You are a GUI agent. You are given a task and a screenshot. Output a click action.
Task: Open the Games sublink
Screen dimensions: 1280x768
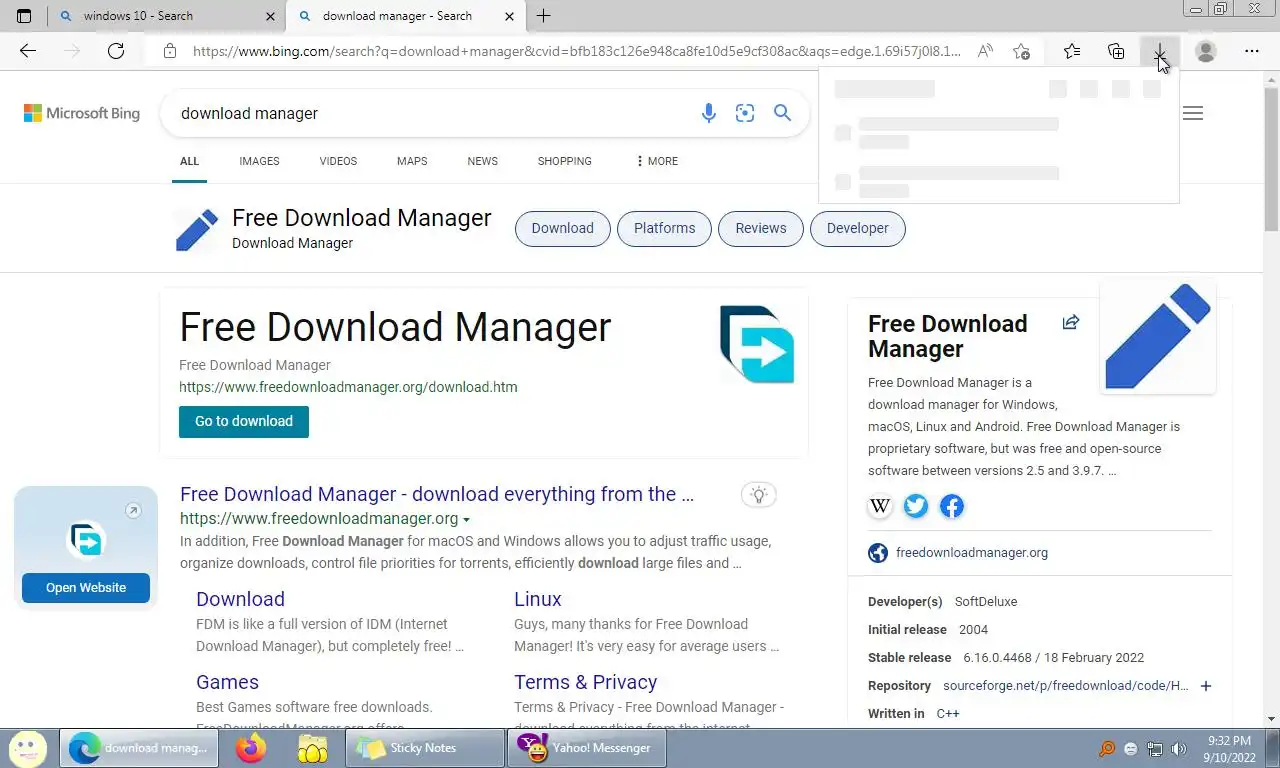tap(227, 682)
